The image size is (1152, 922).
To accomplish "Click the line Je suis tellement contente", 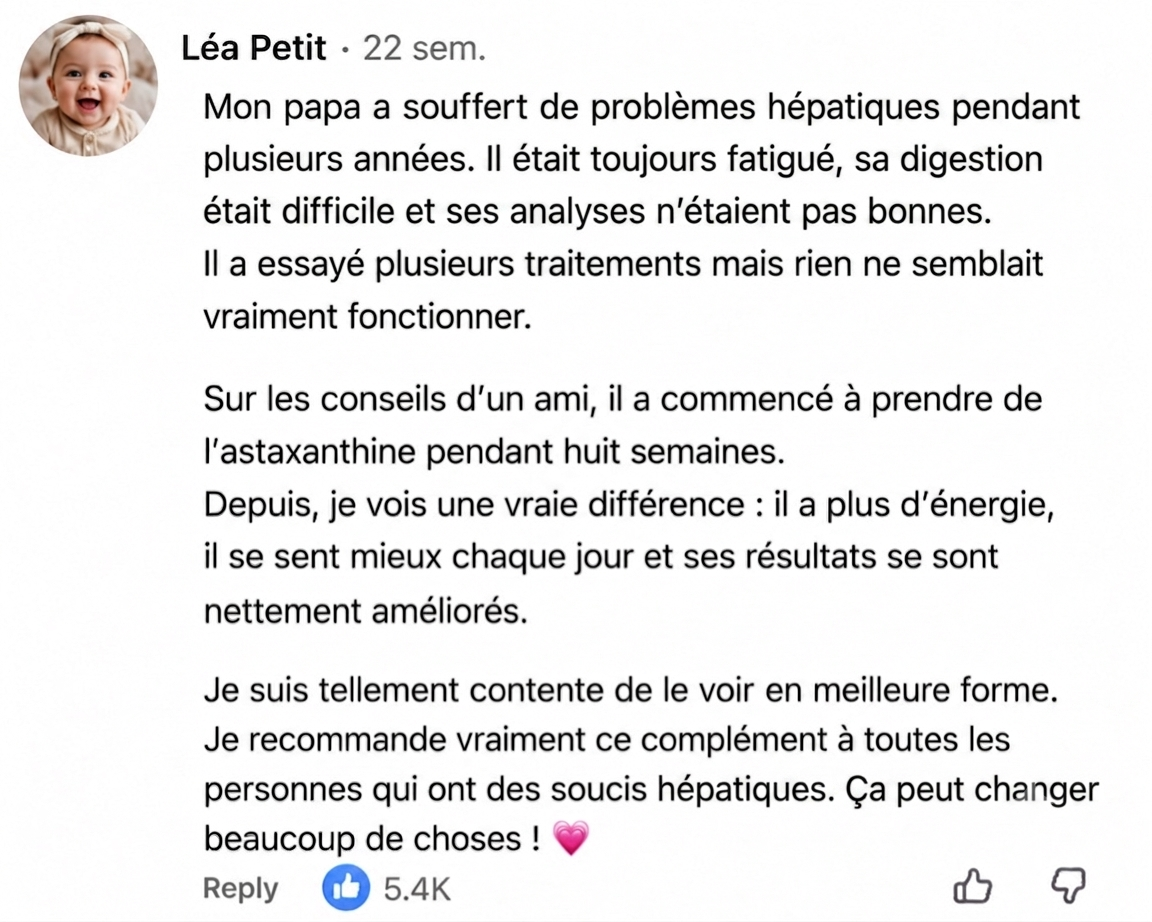I will 630,691.
